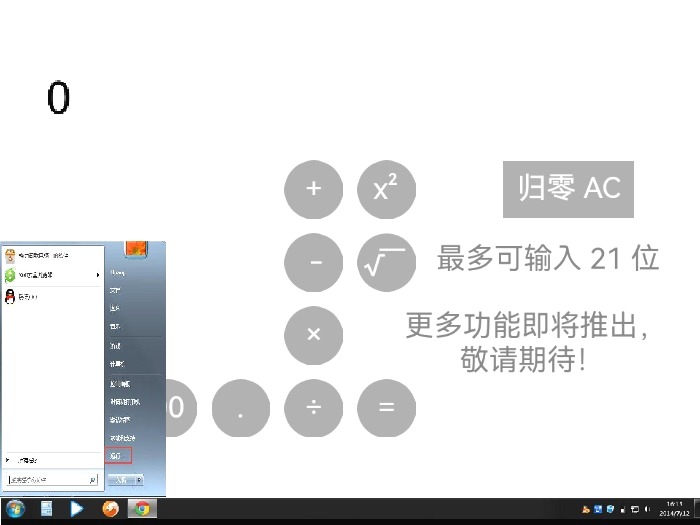The width and height of the screenshot is (700, 525).
Task: Click the Start menu search box
Action: point(50,480)
